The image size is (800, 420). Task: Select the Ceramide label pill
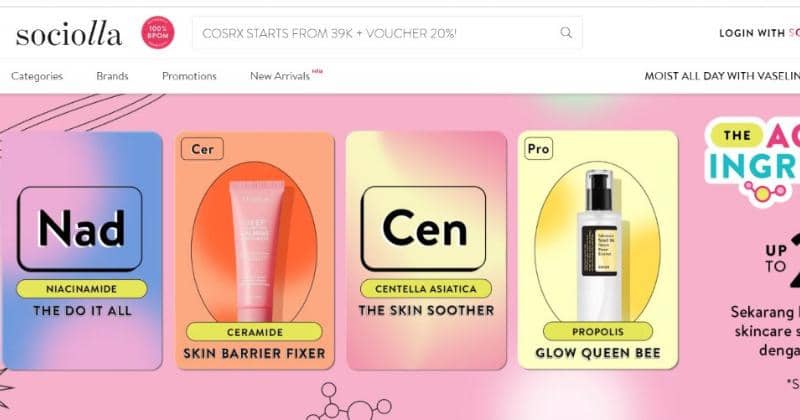[x=254, y=332]
